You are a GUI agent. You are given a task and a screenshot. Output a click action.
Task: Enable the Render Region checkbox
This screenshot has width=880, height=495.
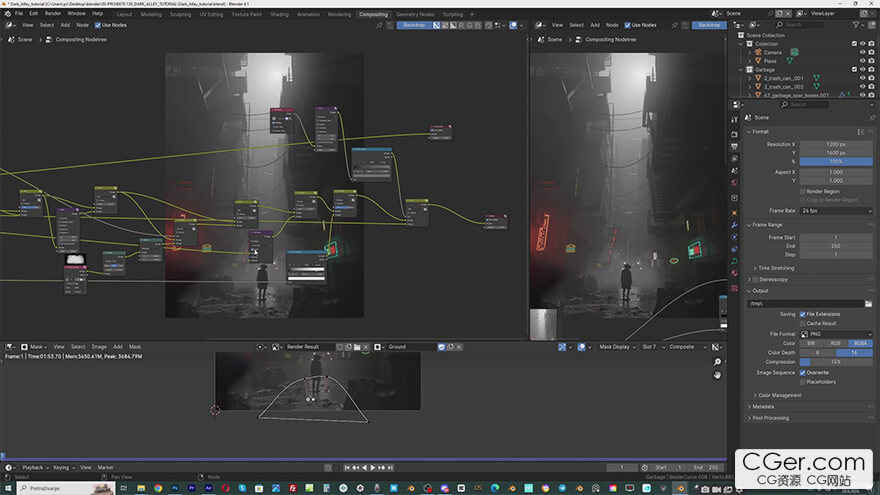(x=803, y=191)
